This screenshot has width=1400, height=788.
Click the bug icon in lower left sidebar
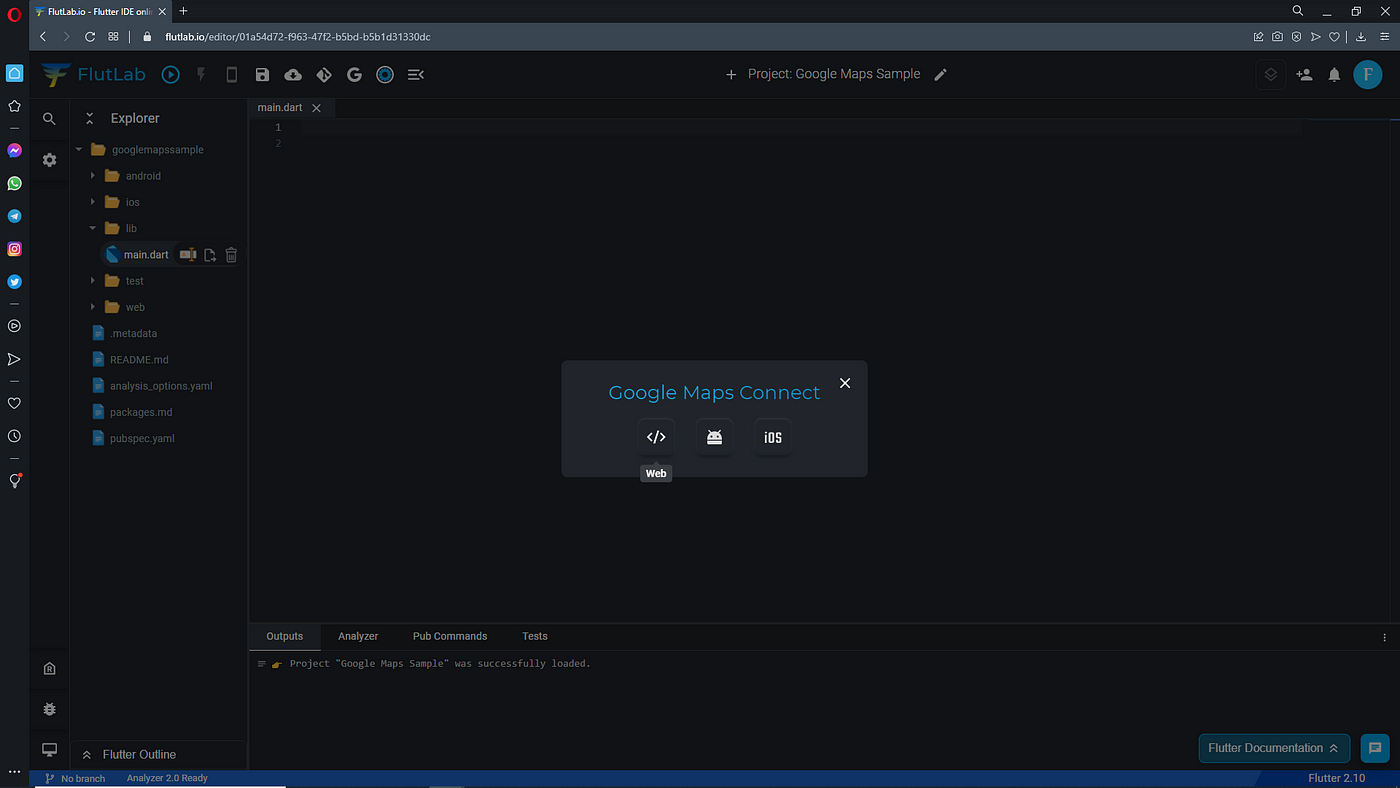click(49, 709)
